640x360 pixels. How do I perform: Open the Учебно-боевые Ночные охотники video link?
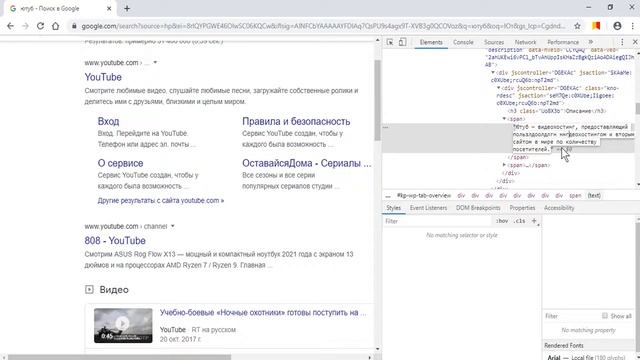tap(263, 313)
